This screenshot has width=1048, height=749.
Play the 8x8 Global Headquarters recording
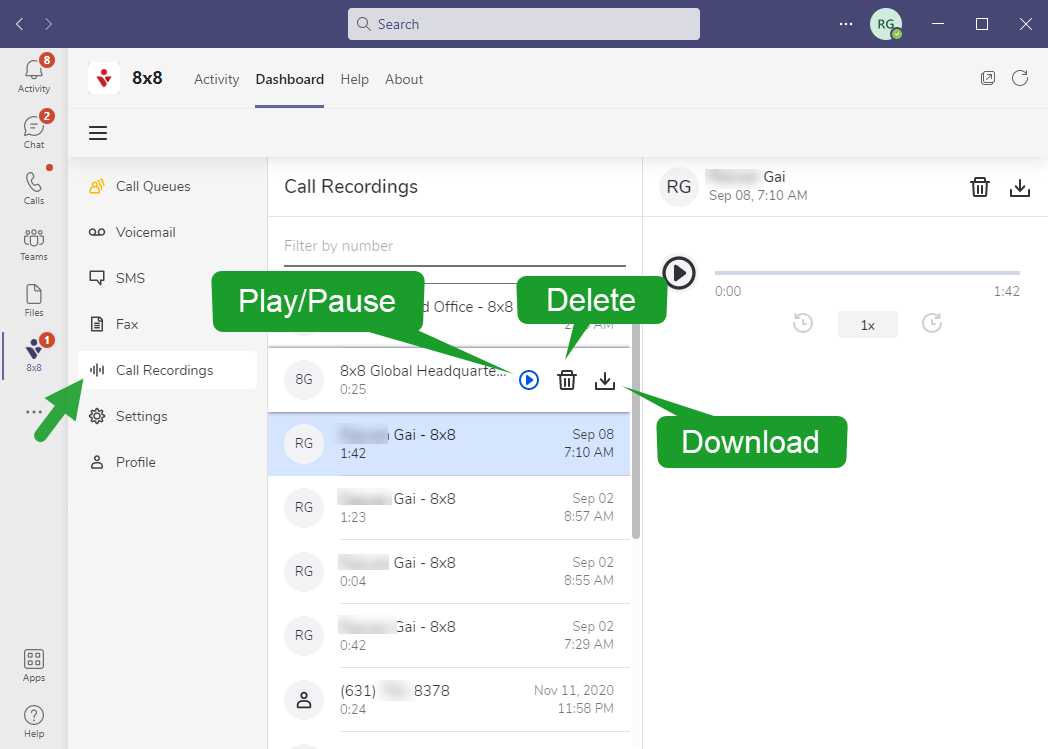[529, 380]
